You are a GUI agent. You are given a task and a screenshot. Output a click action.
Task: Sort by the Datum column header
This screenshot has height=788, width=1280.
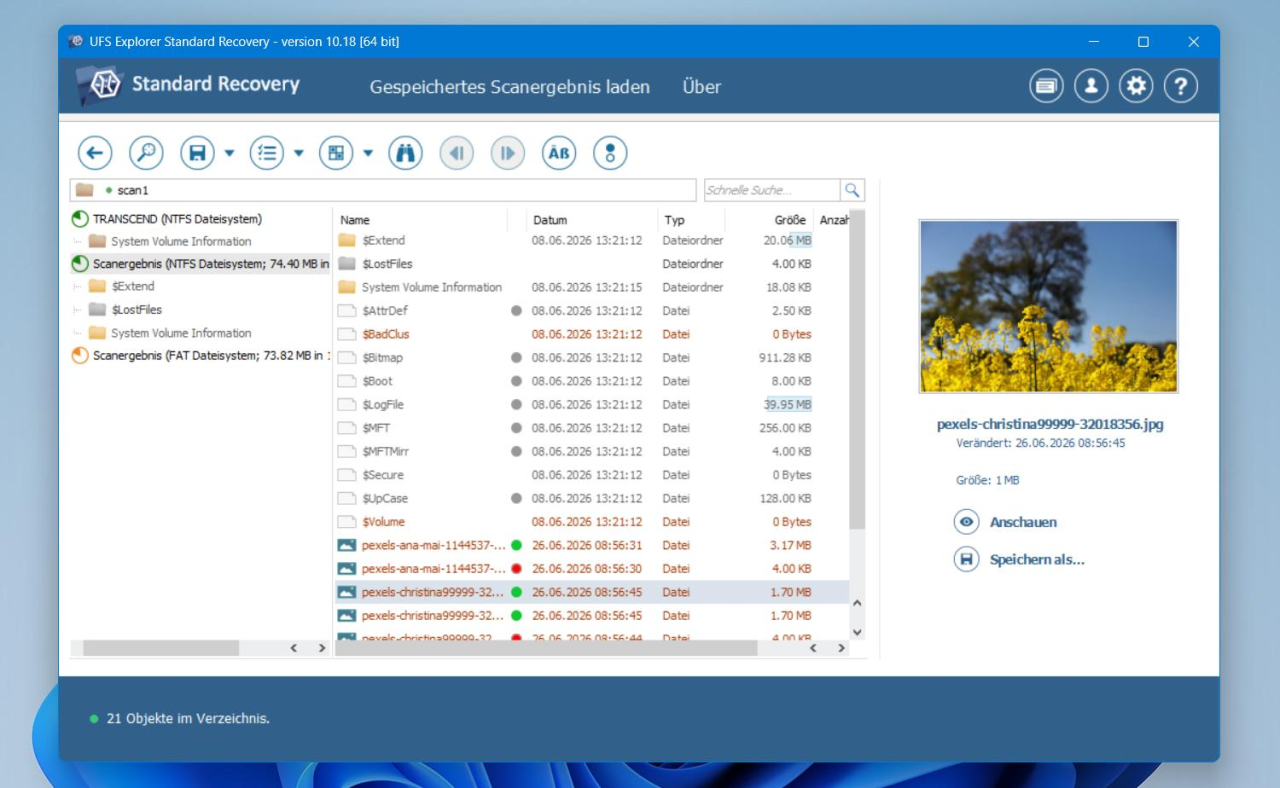592,220
